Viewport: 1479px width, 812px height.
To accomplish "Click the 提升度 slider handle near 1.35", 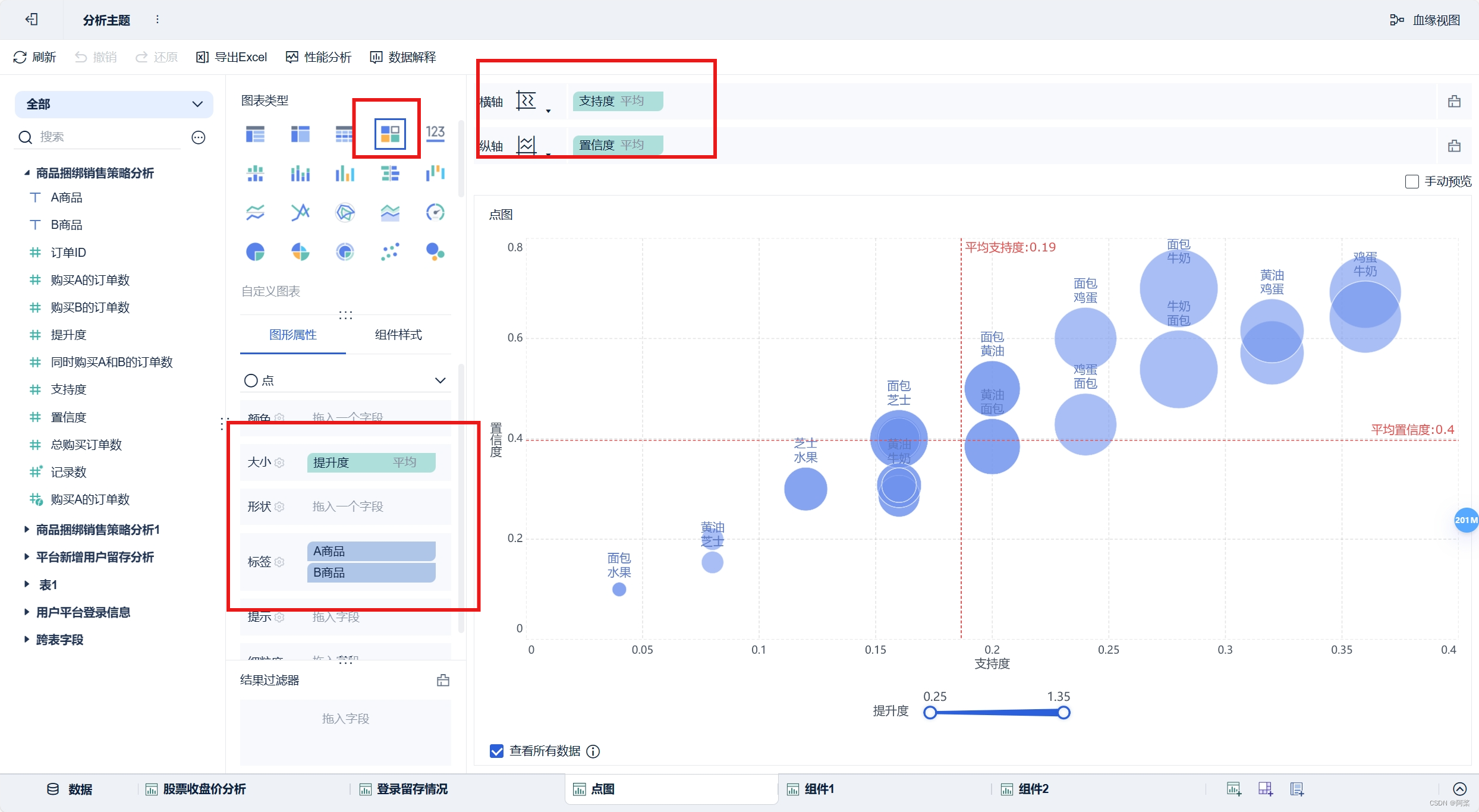I will (1063, 712).
